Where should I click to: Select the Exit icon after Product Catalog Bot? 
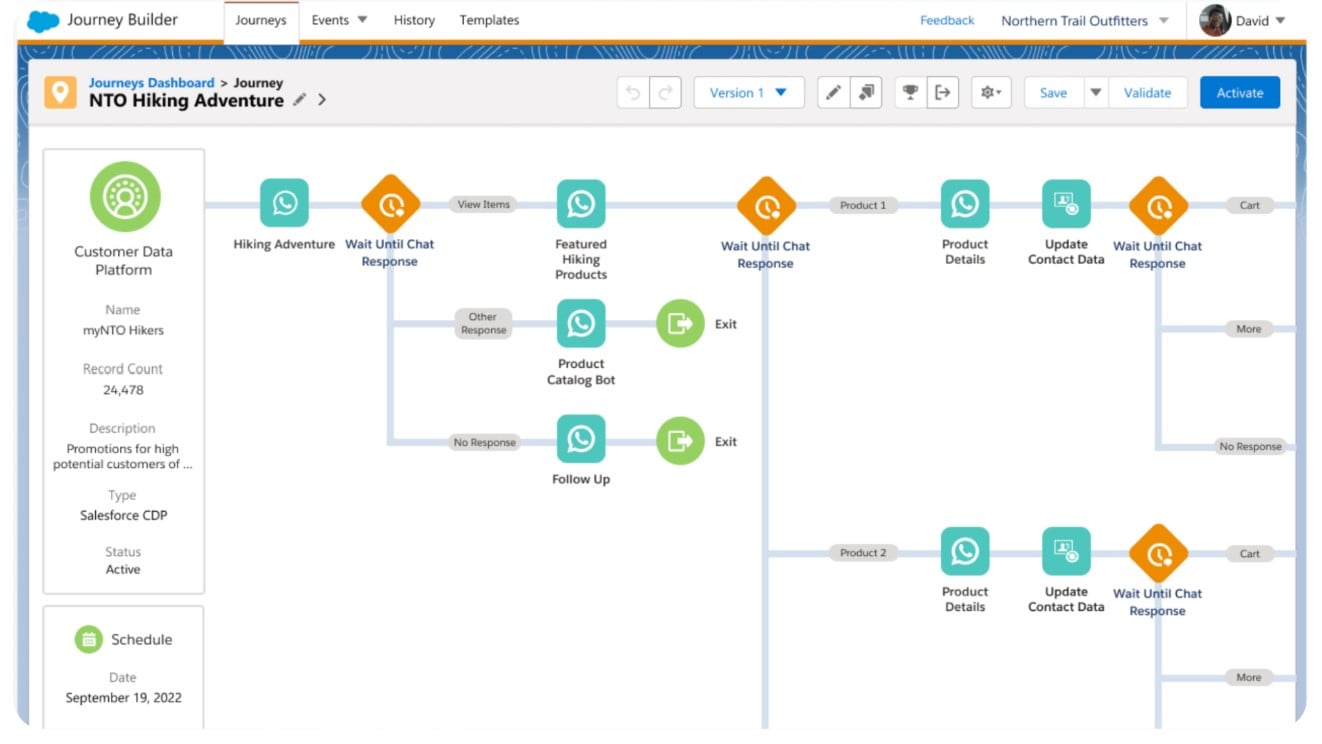click(679, 324)
